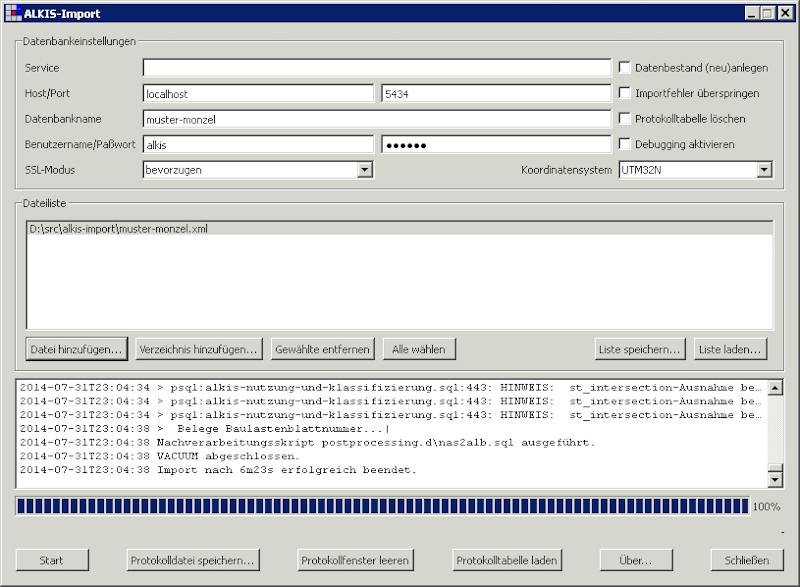
Task: Close the ALKIS-Import window
Action: (785, 13)
